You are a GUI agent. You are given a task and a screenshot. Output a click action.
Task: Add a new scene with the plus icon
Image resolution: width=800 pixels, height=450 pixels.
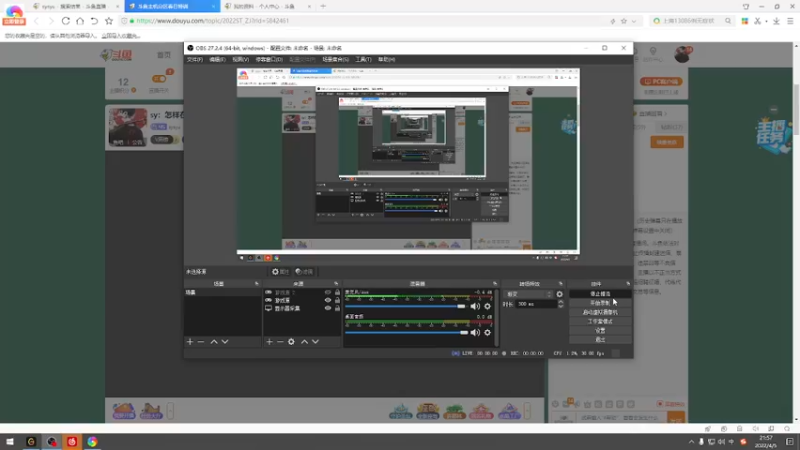190,342
